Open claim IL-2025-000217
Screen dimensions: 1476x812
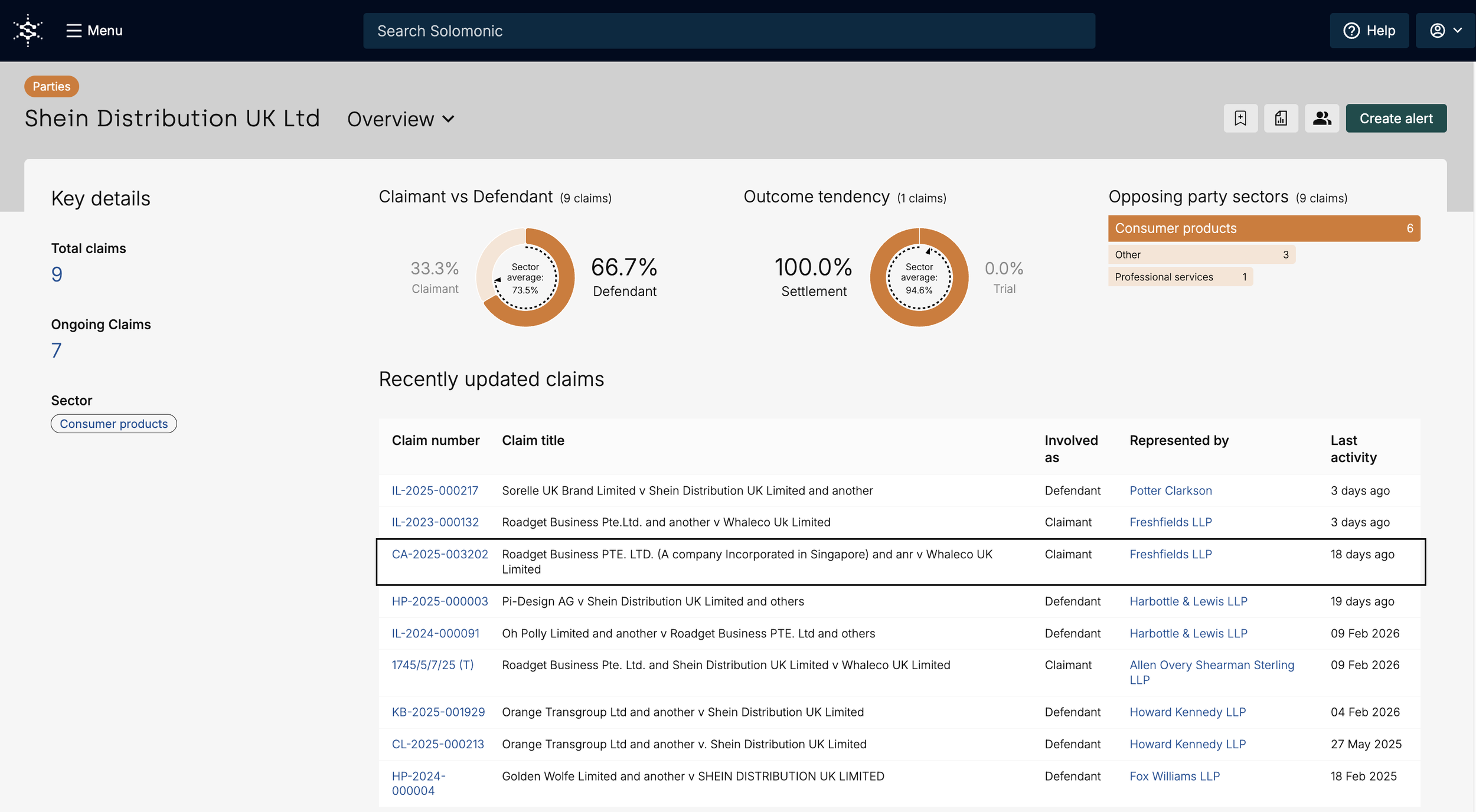coord(435,490)
